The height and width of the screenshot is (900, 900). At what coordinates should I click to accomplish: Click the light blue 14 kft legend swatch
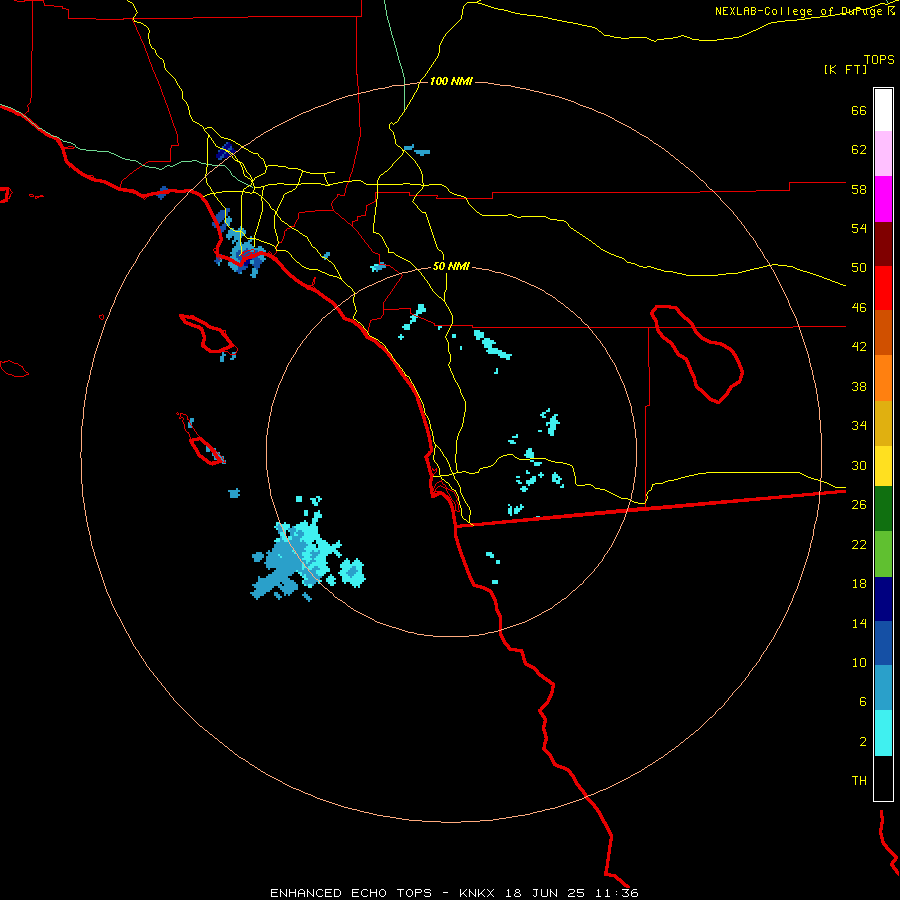coord(883,687)
